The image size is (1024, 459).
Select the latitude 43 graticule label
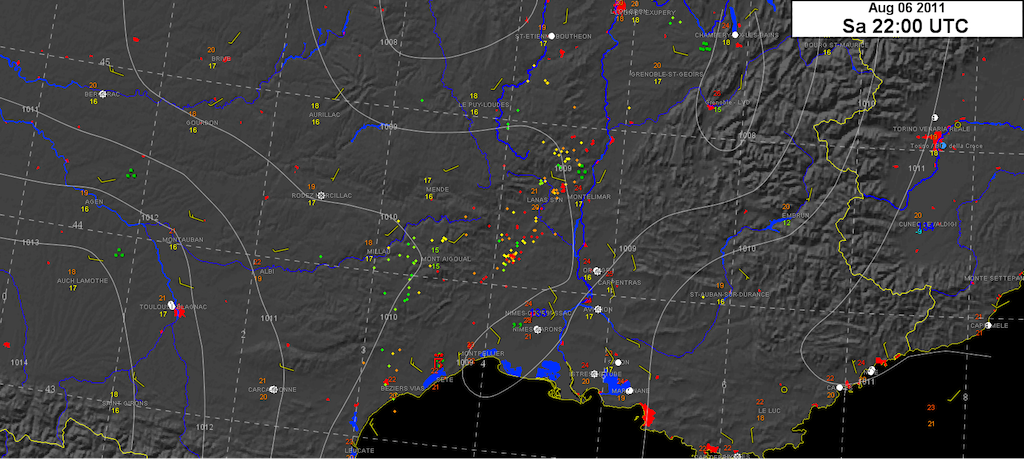51,389
